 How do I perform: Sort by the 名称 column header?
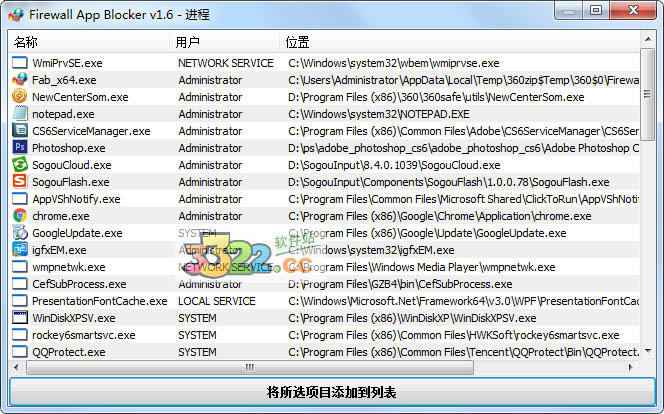88,42
